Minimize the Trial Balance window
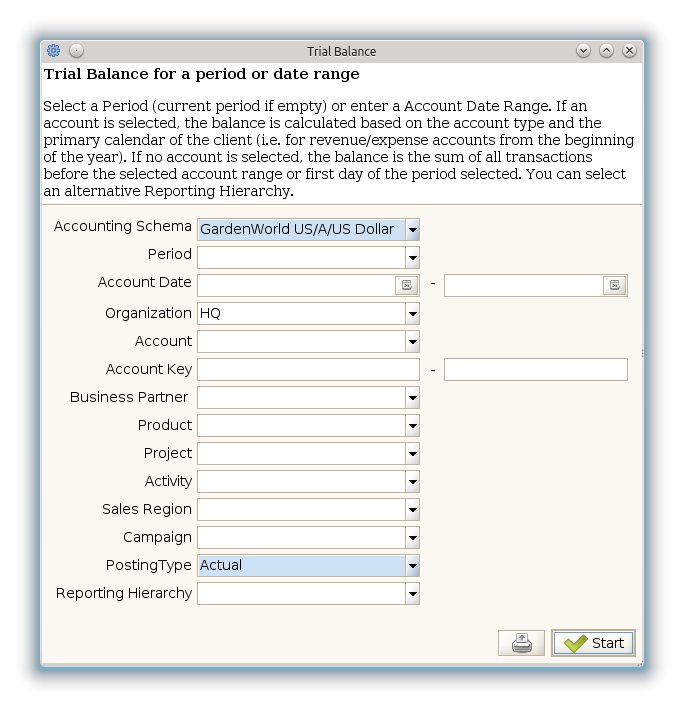Viewport: 684px width, 707px height. (583, 50)
